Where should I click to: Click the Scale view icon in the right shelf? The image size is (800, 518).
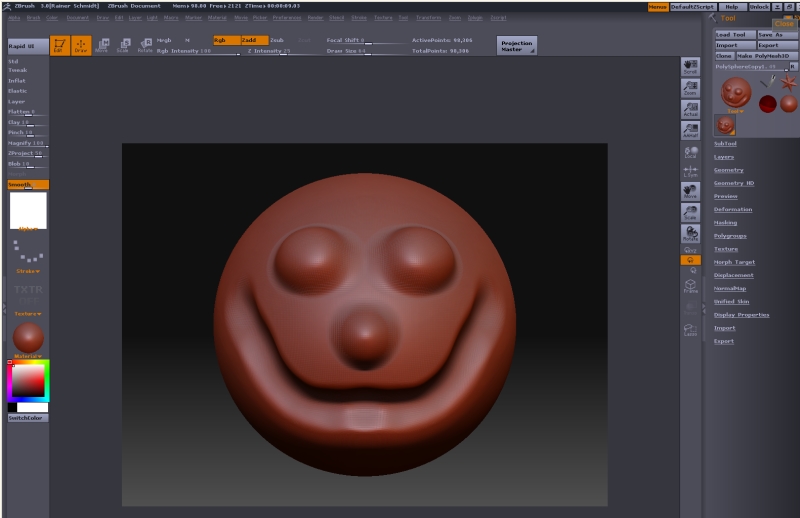click(690, 212)
